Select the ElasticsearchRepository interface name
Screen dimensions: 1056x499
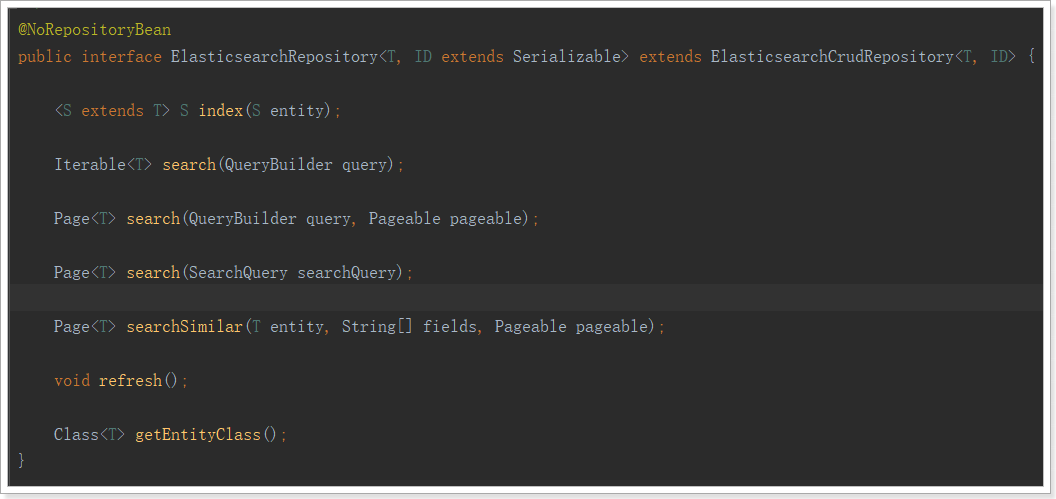(x=274, y=57)
